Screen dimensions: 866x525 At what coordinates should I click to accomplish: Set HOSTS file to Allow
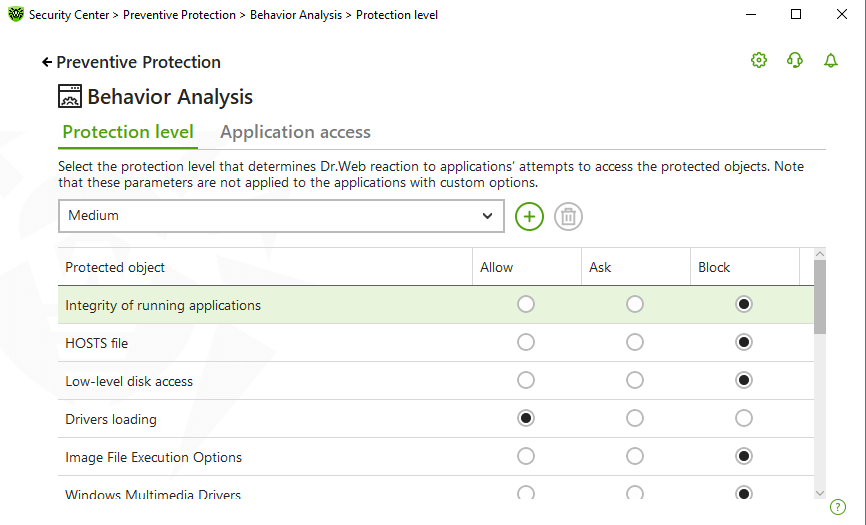(526, 342)
